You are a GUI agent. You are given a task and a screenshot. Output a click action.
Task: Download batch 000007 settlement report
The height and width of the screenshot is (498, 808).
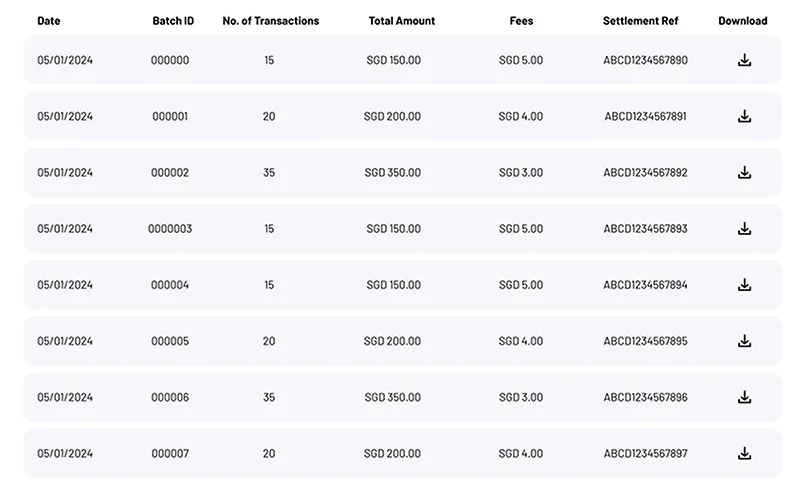744,454
